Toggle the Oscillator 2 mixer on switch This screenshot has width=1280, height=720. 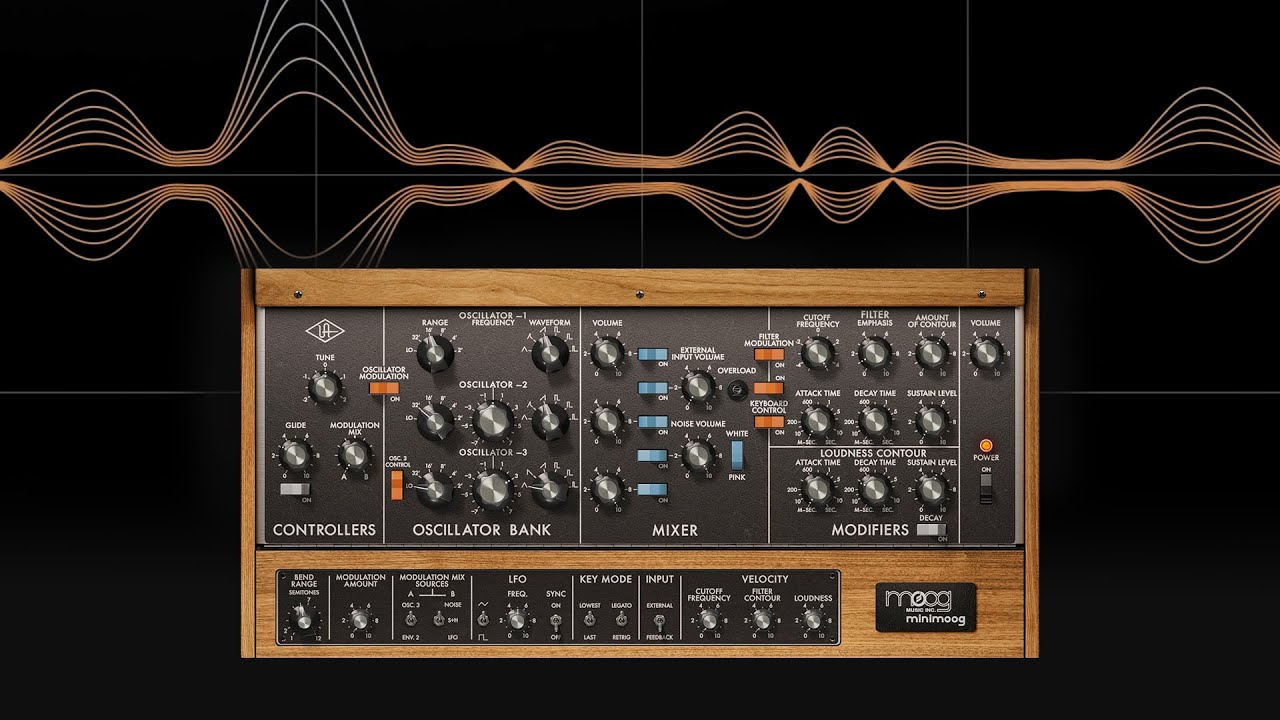[x=653, y=422]
